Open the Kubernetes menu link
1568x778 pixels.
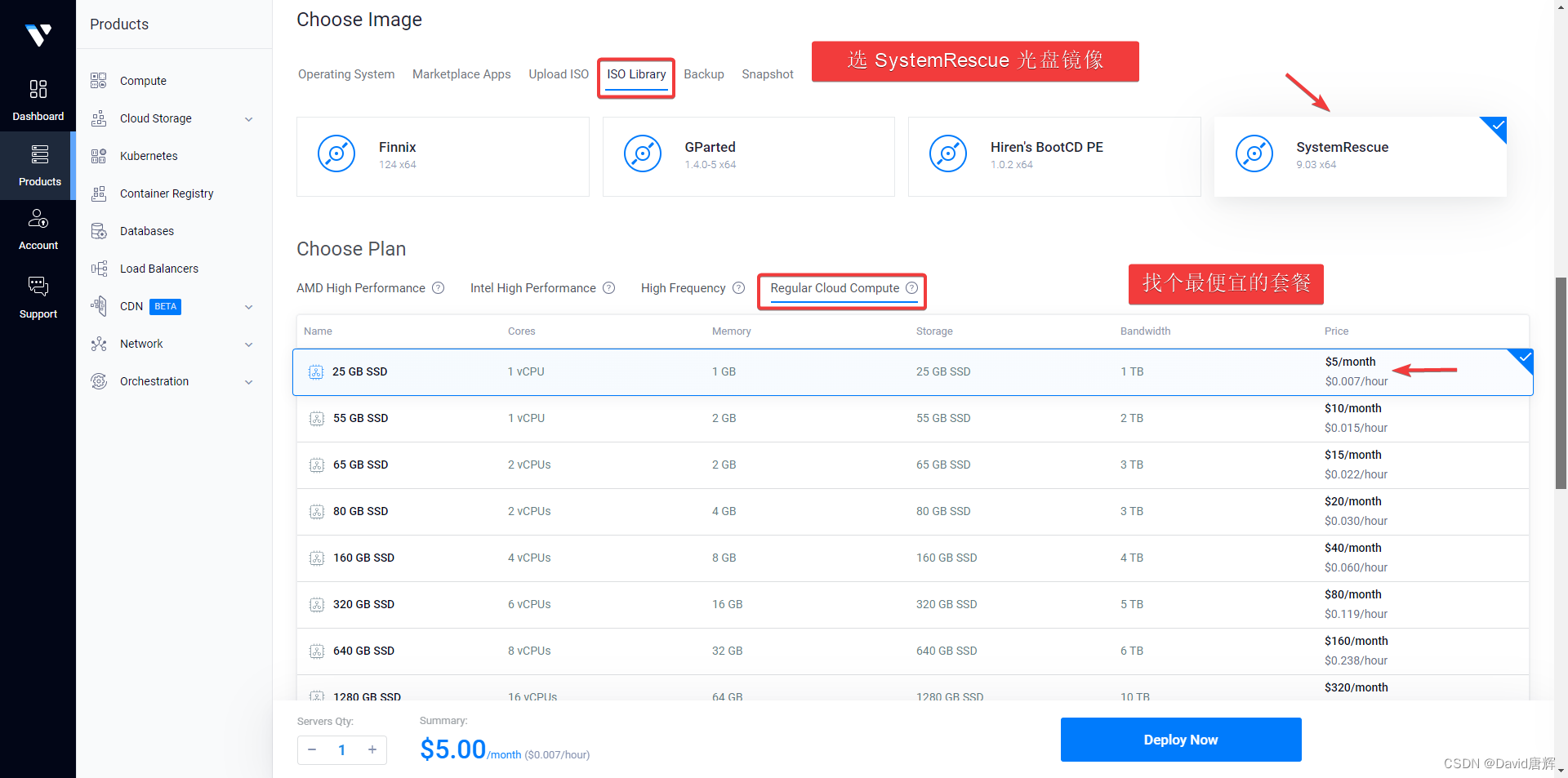coord(149,156)
